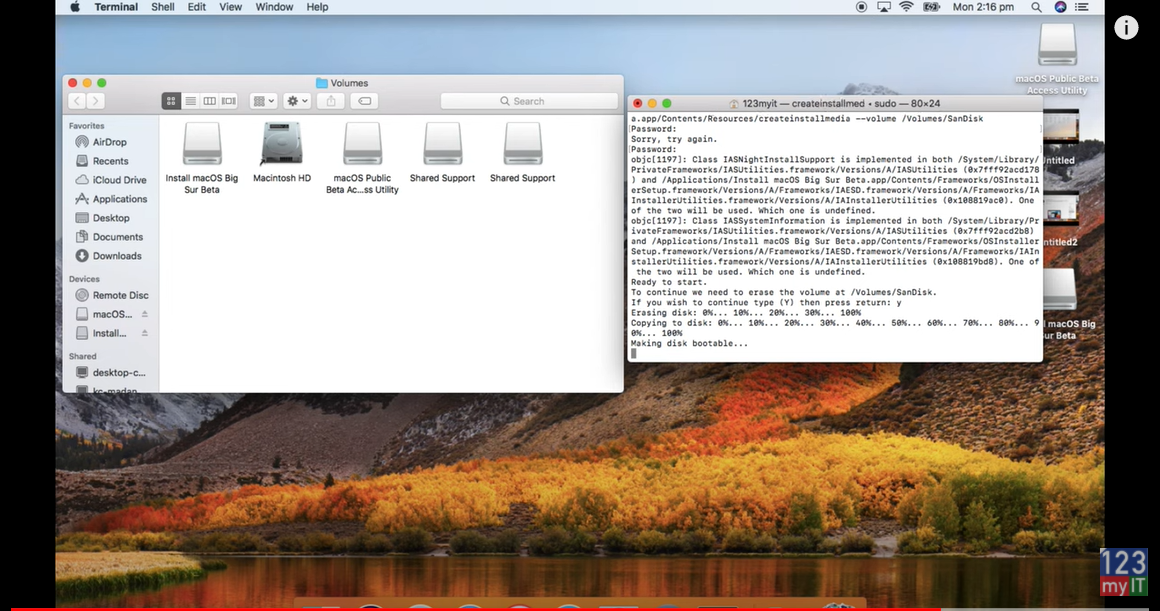Open Spotlight search magnifier icon
The image size is (1160, 611).
1036,7
